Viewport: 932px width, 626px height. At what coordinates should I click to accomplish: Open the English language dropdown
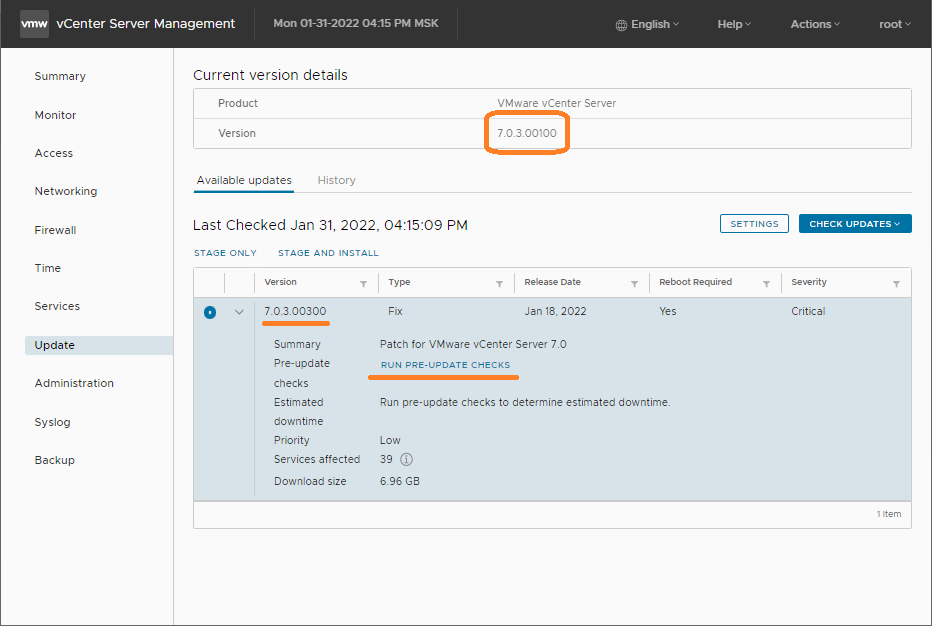tap(647, 24)
